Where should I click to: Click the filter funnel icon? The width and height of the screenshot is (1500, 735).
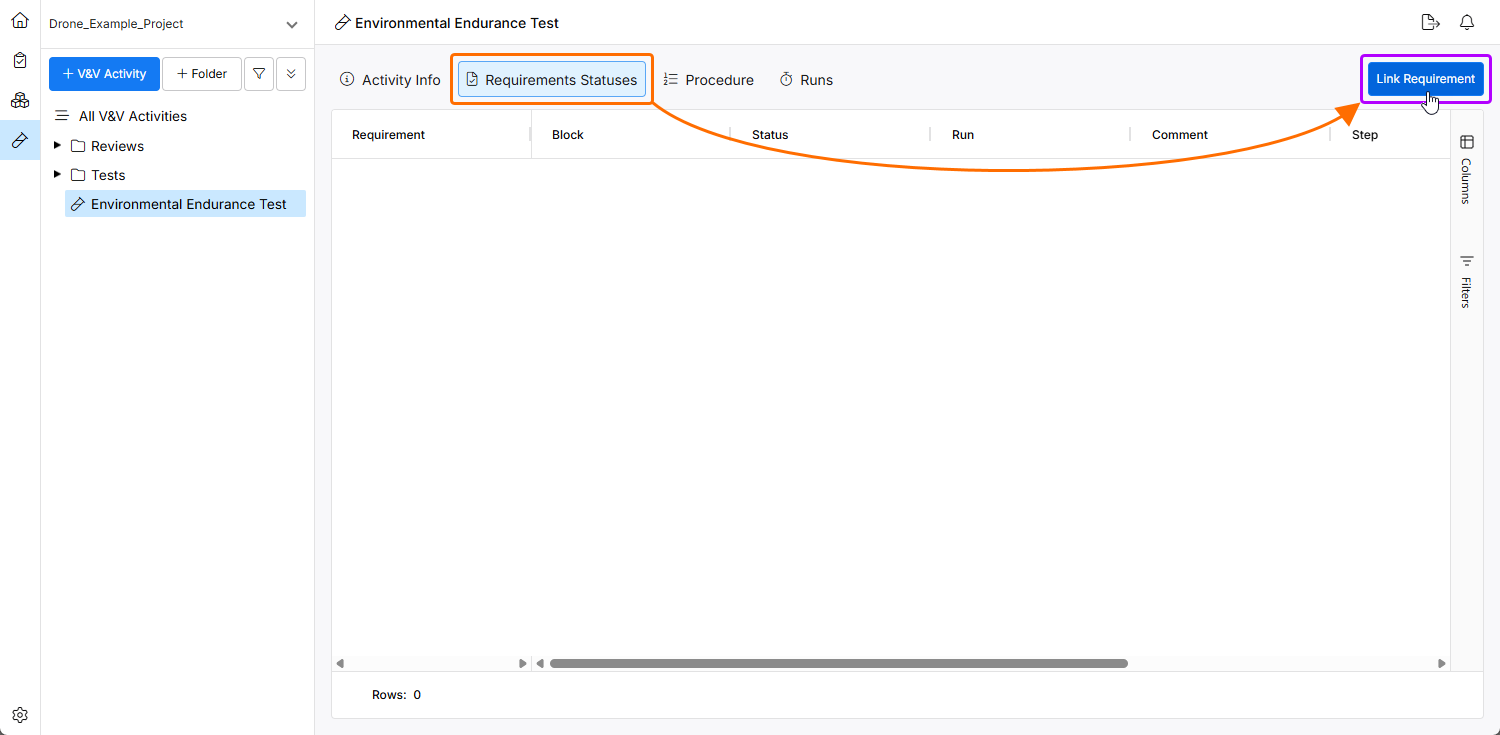coord(259,74)
